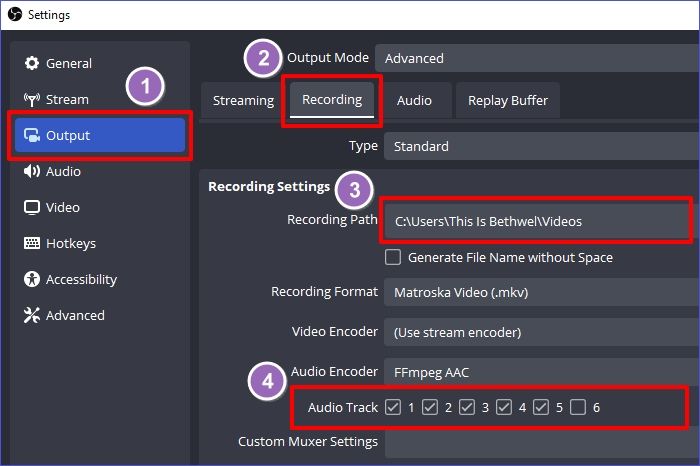This screenshot has height=466, width=700.
Task: Expand the Audio Encoder dropdown
Action: [x=537, y=372]
